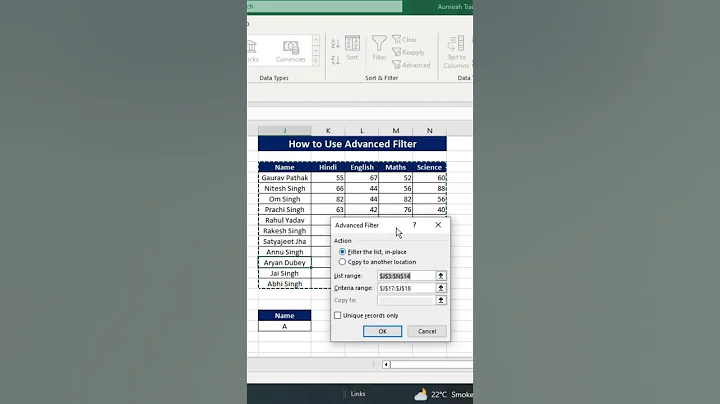Image resolution: width=720 pixels, height=404 pixels.
Task: Click Nitesh Singh's Science score 88
Action: click(430, 188)
